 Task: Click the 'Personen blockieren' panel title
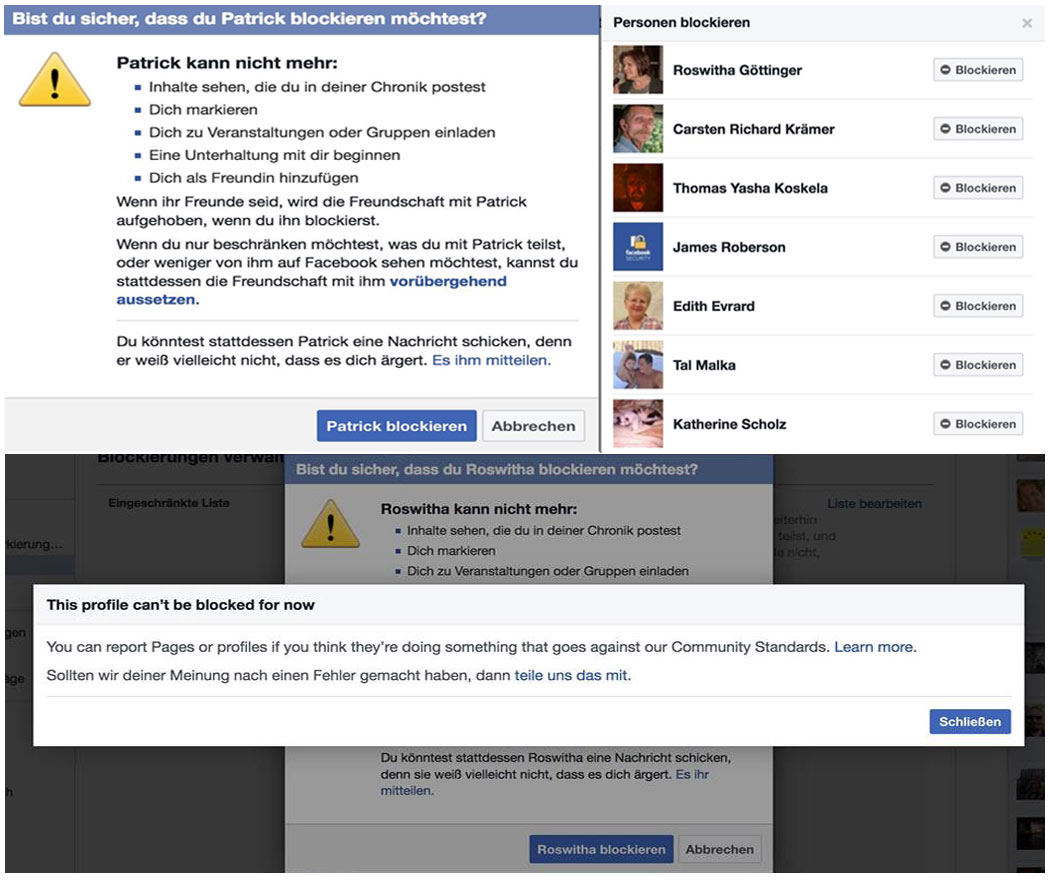coord(682,23)
